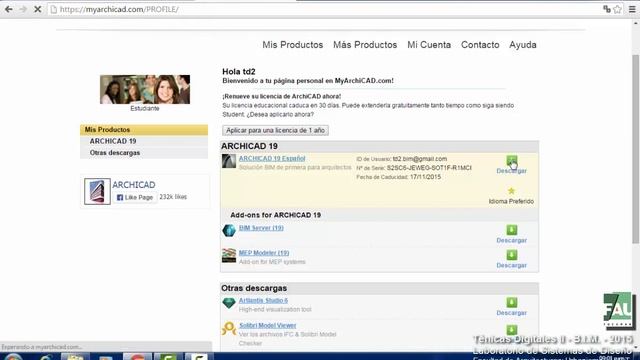Click the vertical page scrollbar
The height and width of the screenshot is (360, 640).
pos(636,149)
